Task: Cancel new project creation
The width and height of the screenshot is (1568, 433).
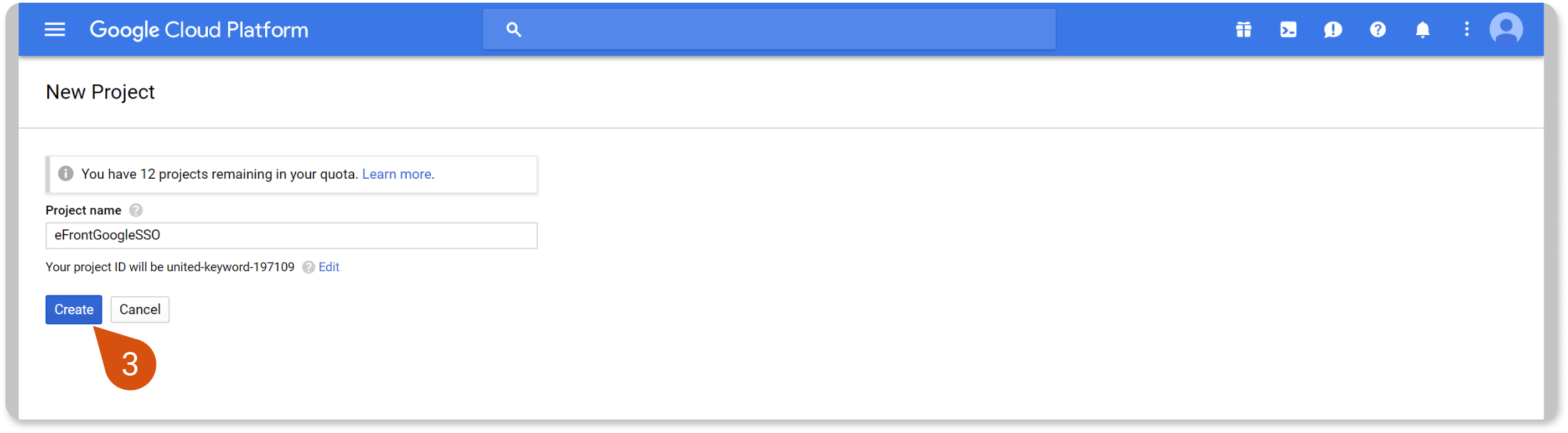Action: tap(140, 310)
